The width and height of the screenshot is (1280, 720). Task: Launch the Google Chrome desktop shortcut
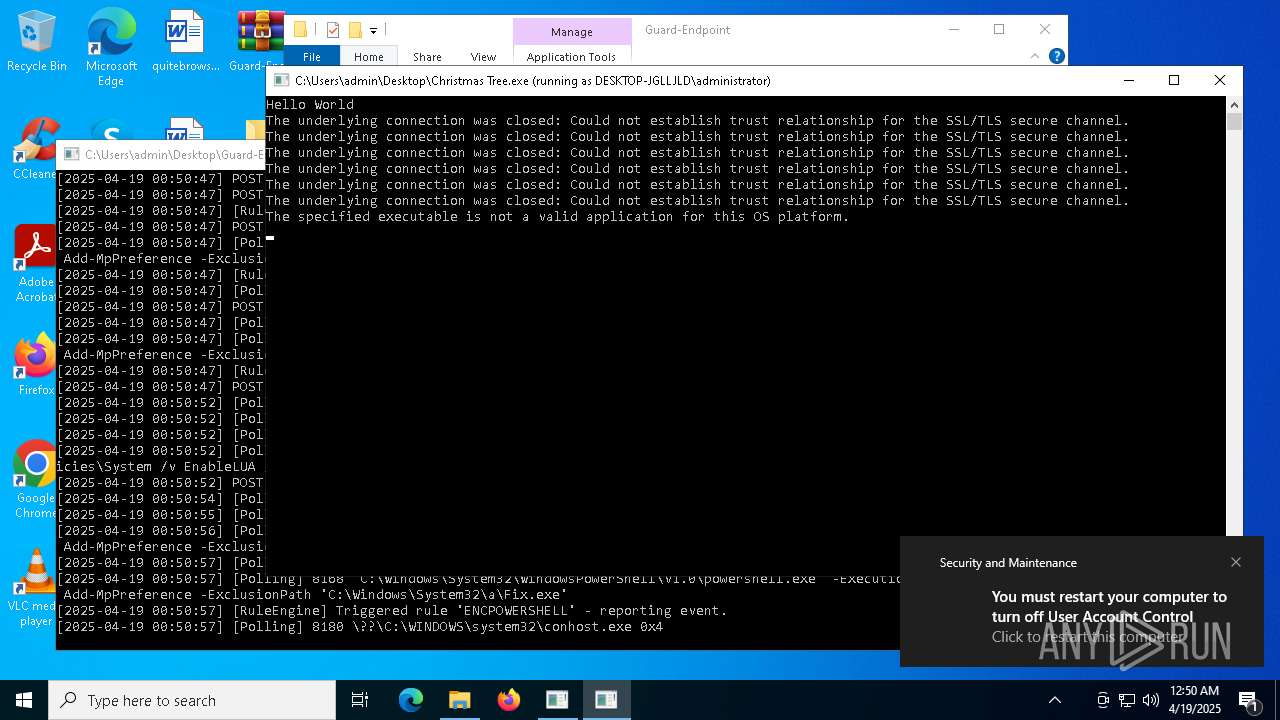pos(36,480)
